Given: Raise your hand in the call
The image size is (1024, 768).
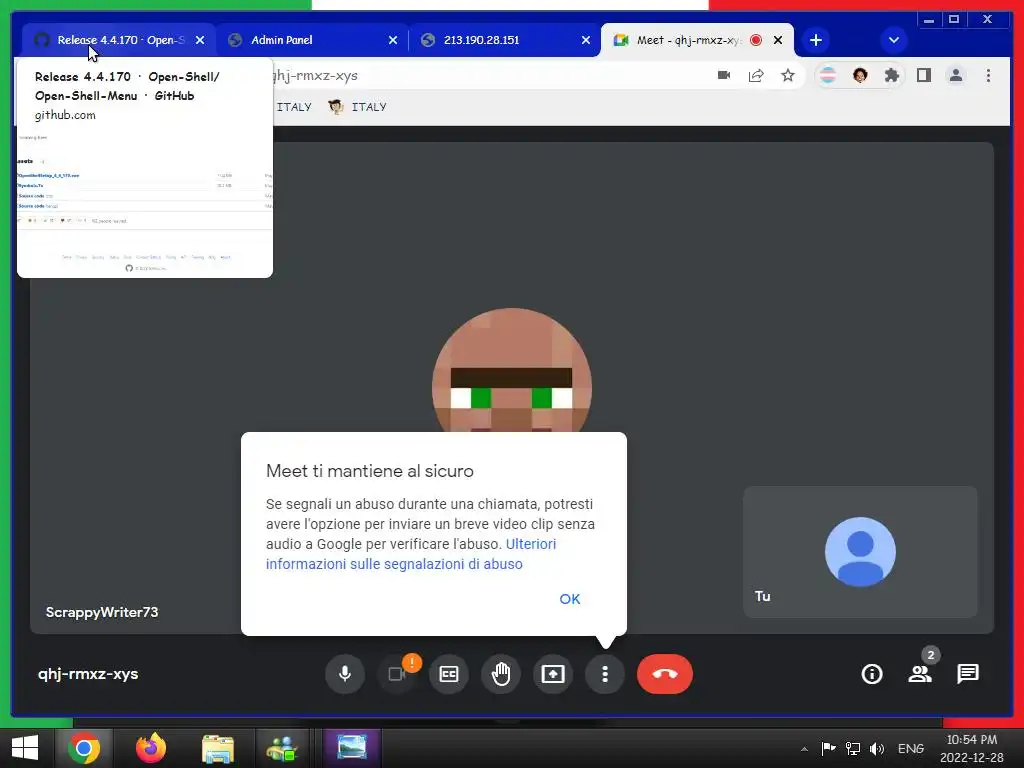Looking at the screenshot, I should (x=501, y=673).
